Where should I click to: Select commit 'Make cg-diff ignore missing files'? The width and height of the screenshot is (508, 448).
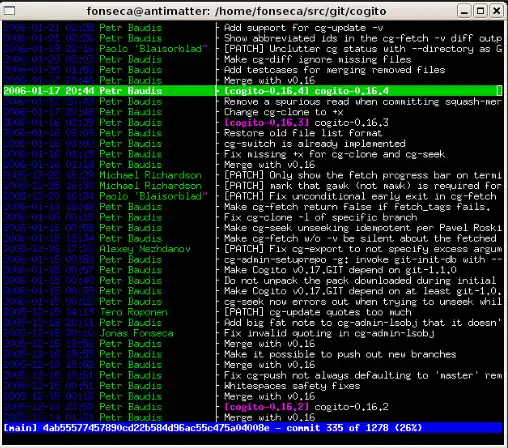coord(317,59)
